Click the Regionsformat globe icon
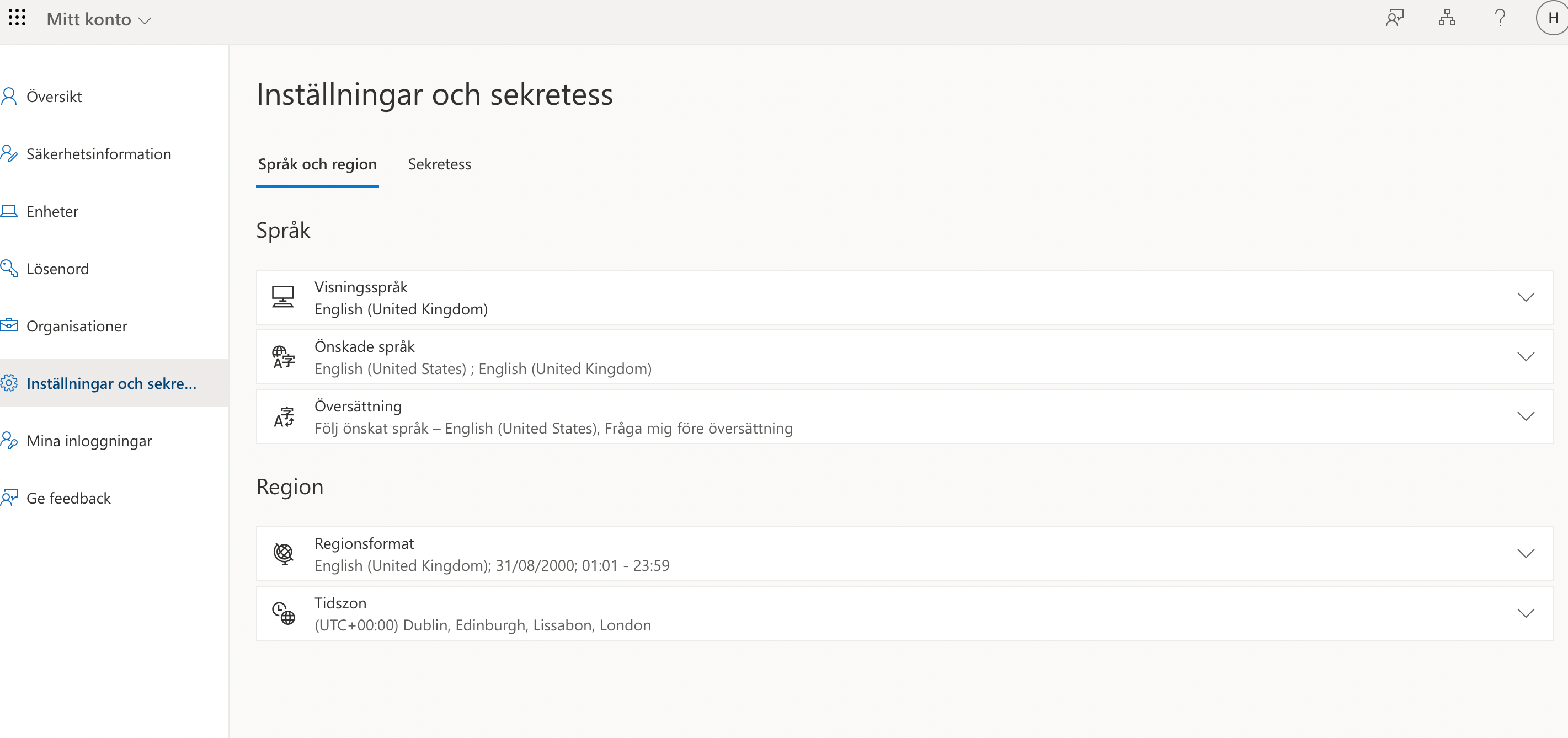The width and height of the screenshot is (1568, 738). 284,554
